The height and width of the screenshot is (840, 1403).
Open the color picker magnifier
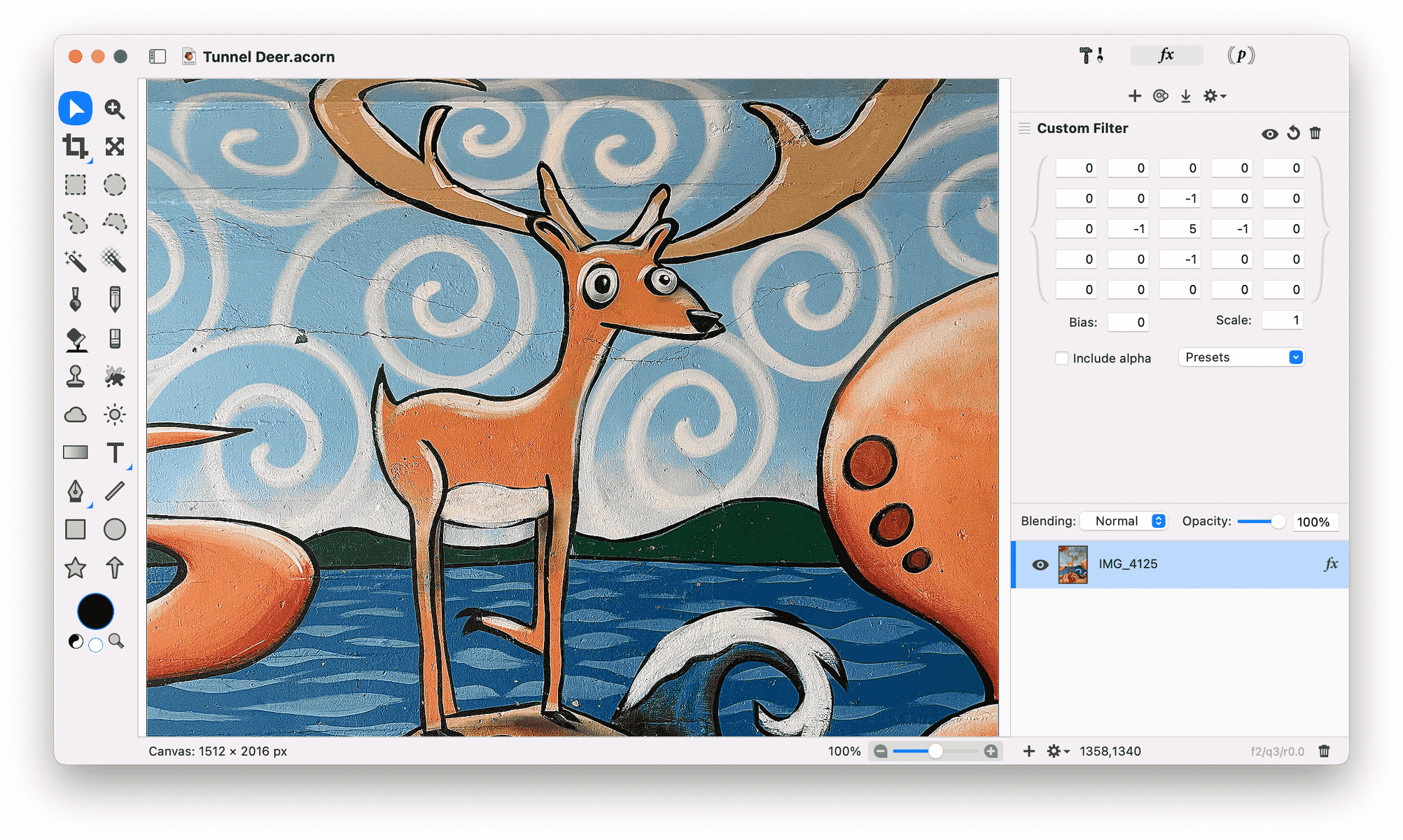(116, 641)
